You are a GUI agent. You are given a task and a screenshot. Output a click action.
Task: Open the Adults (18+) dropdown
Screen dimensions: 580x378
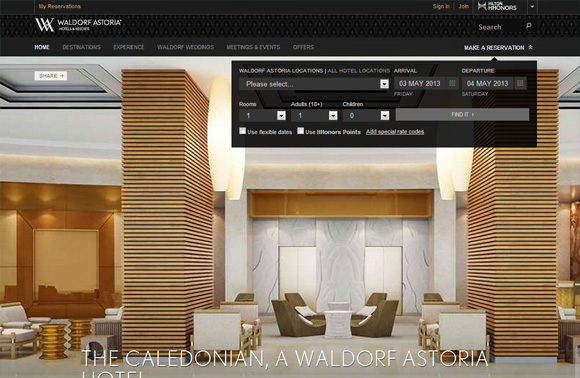(314, 116)
